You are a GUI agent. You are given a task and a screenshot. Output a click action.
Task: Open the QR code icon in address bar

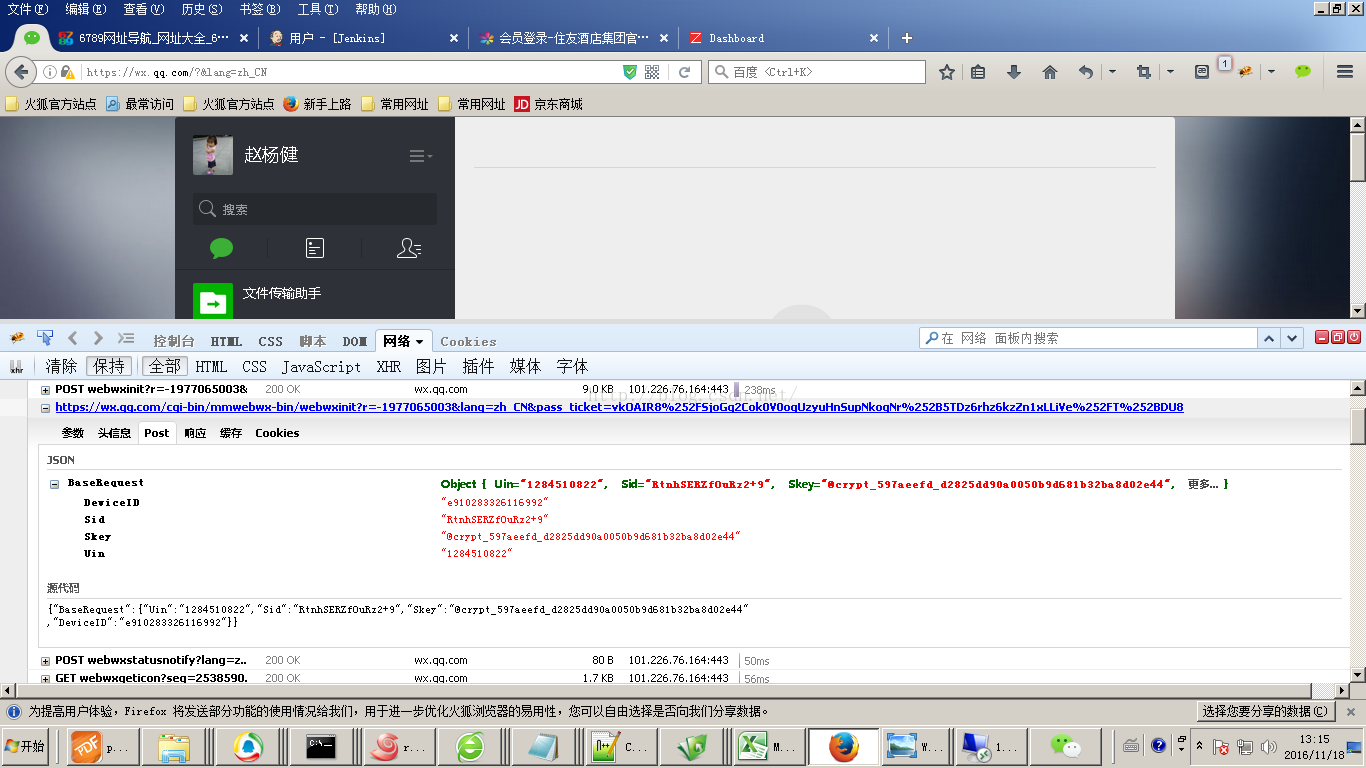652,72
